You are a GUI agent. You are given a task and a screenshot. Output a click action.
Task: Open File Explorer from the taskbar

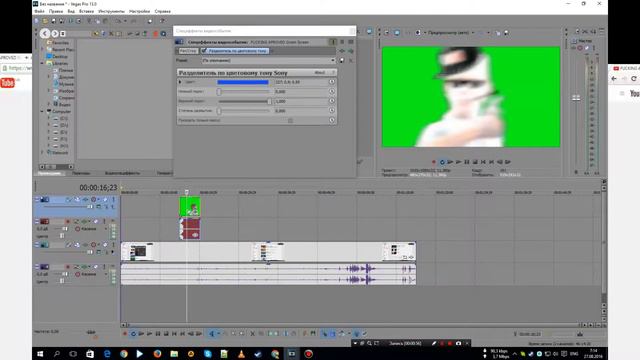[x=174, y=354]
